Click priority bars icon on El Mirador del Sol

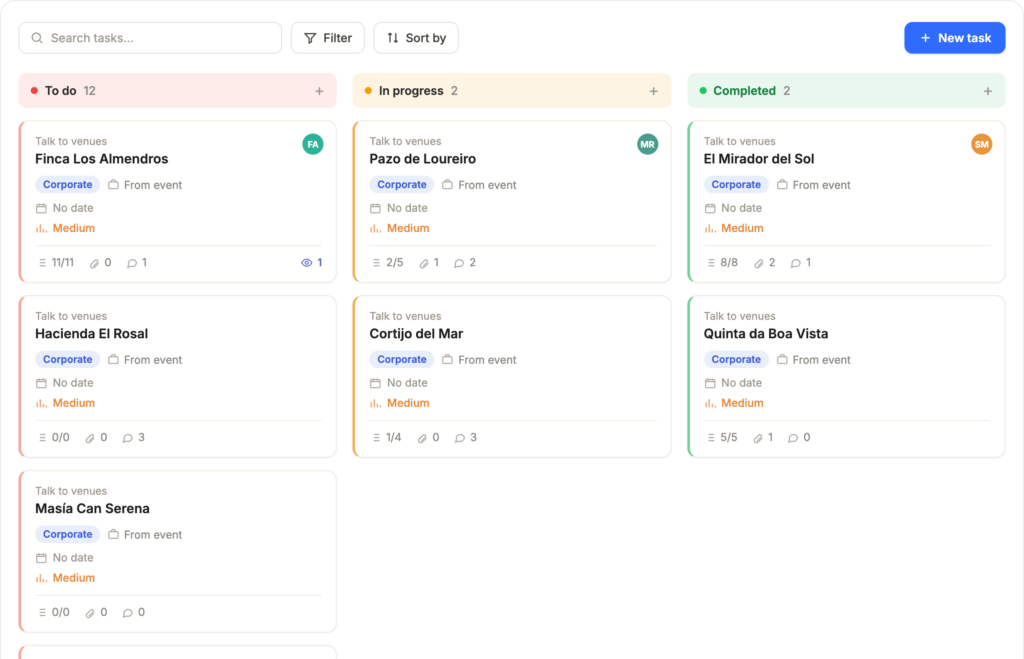710,229
